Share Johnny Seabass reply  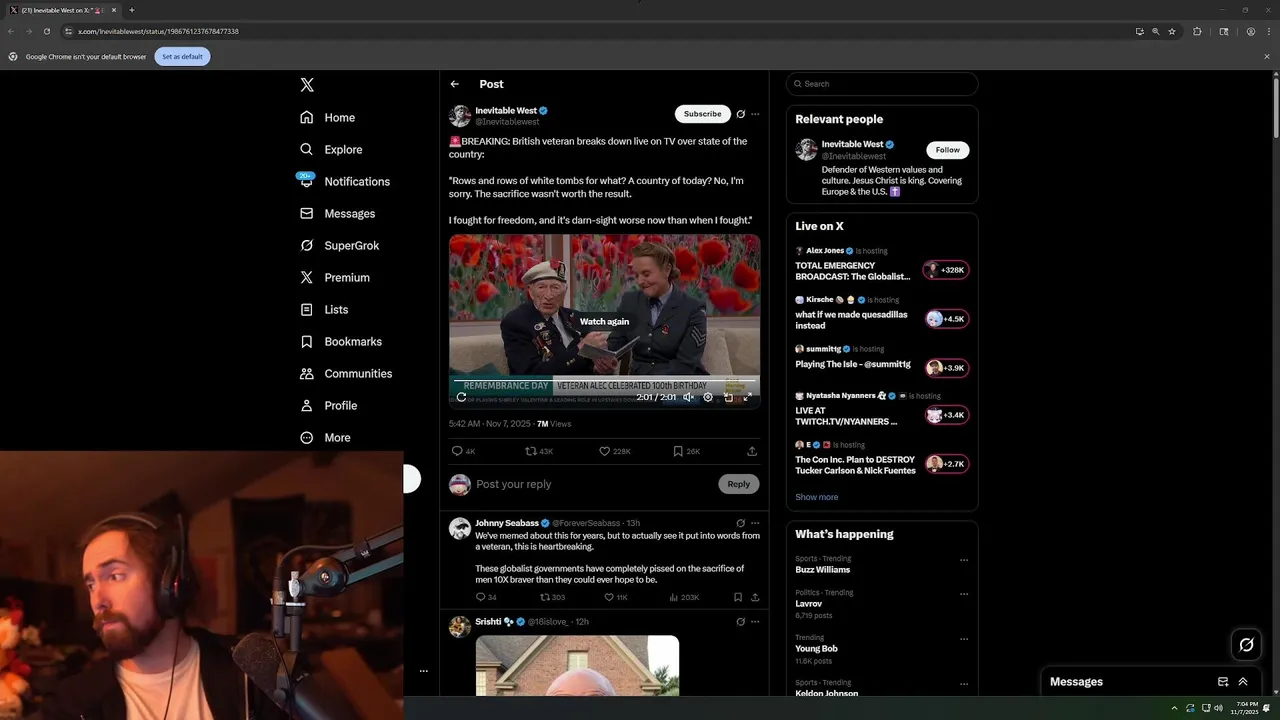click(755, 597)
